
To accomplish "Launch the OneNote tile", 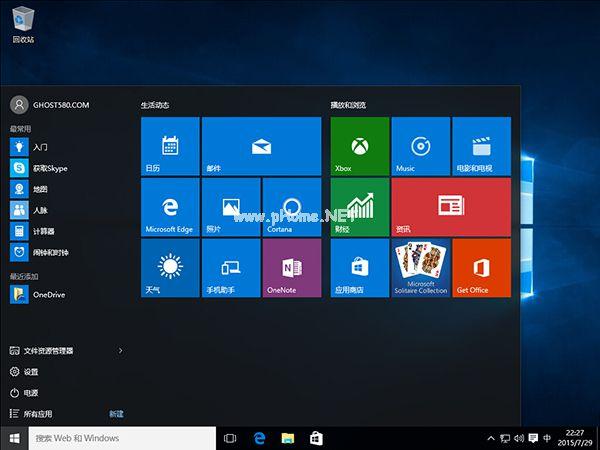I will [x=292, y=268].
